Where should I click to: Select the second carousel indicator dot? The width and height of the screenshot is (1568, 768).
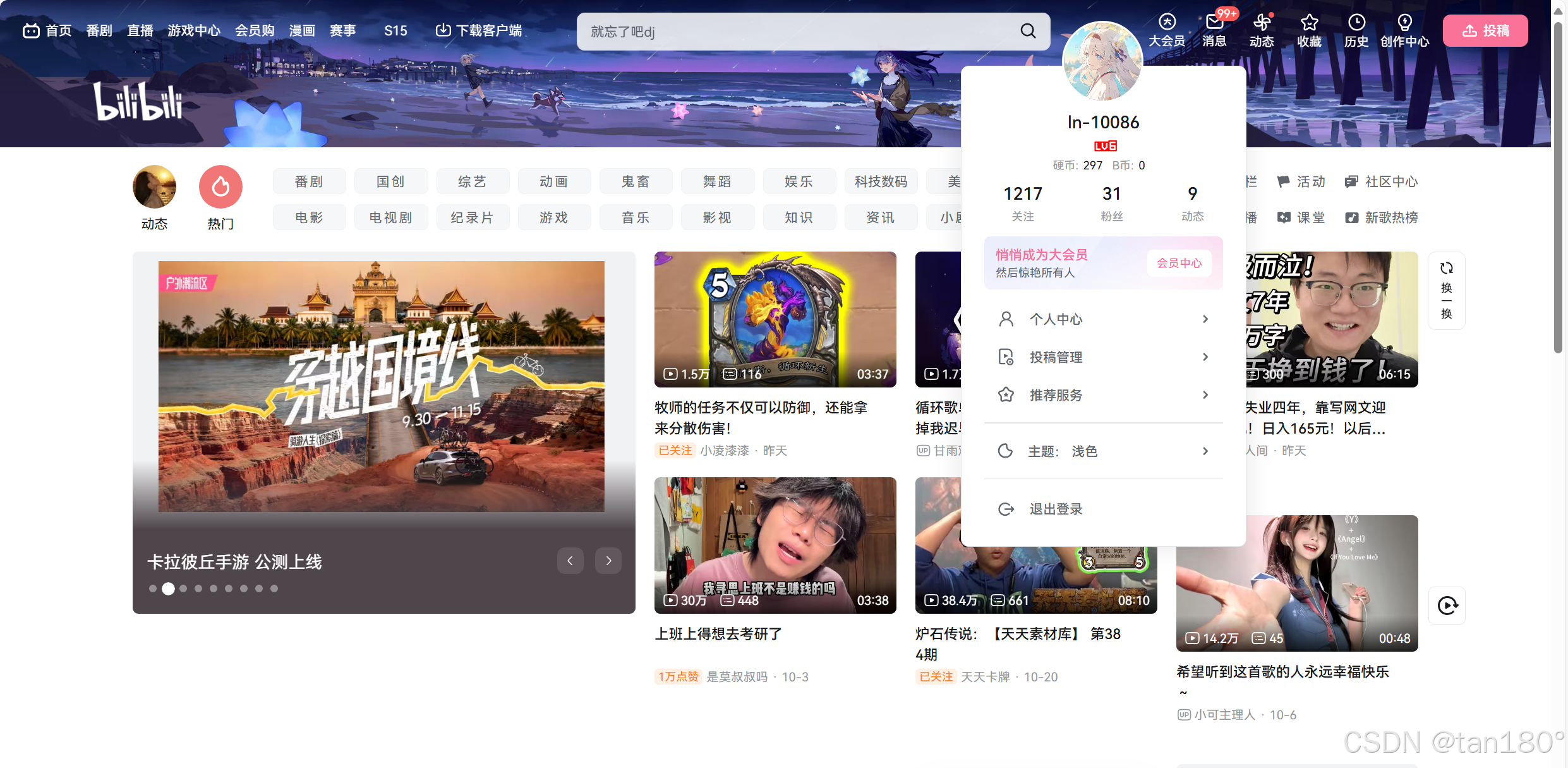[x=168, y=588]
